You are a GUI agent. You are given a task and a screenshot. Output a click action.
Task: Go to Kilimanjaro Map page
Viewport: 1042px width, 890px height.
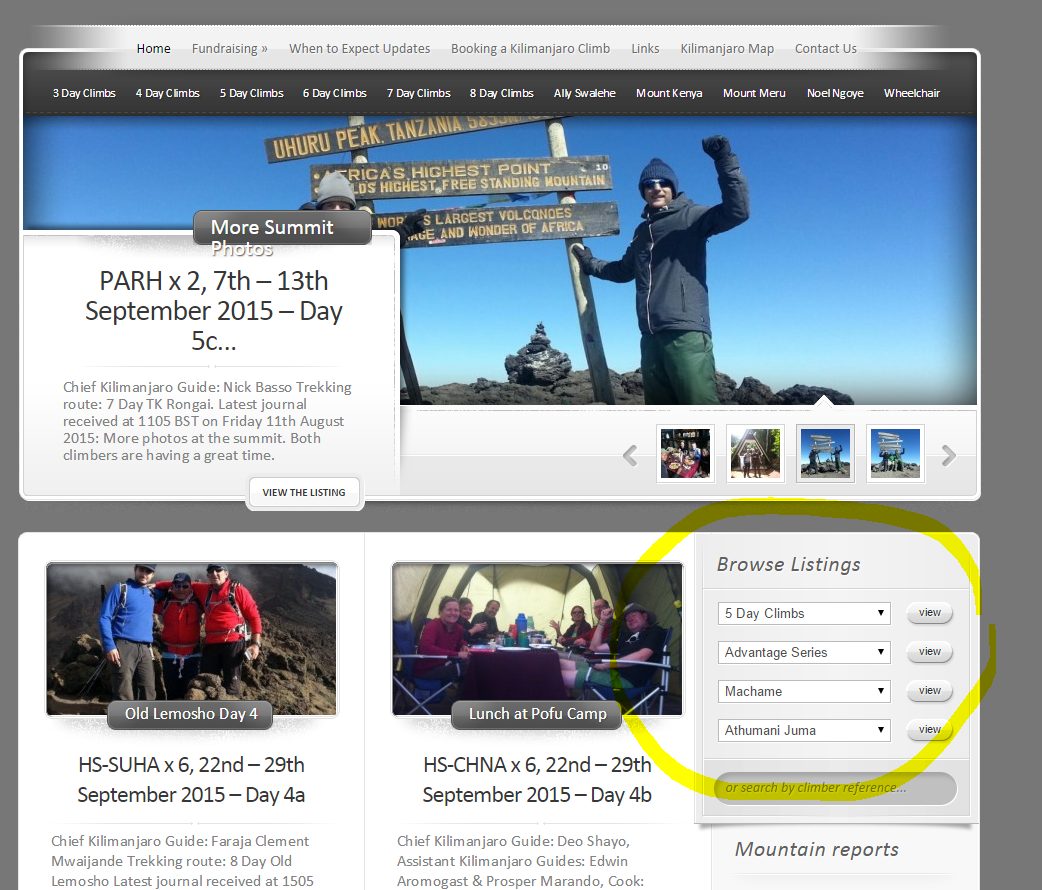pos(727,48)
